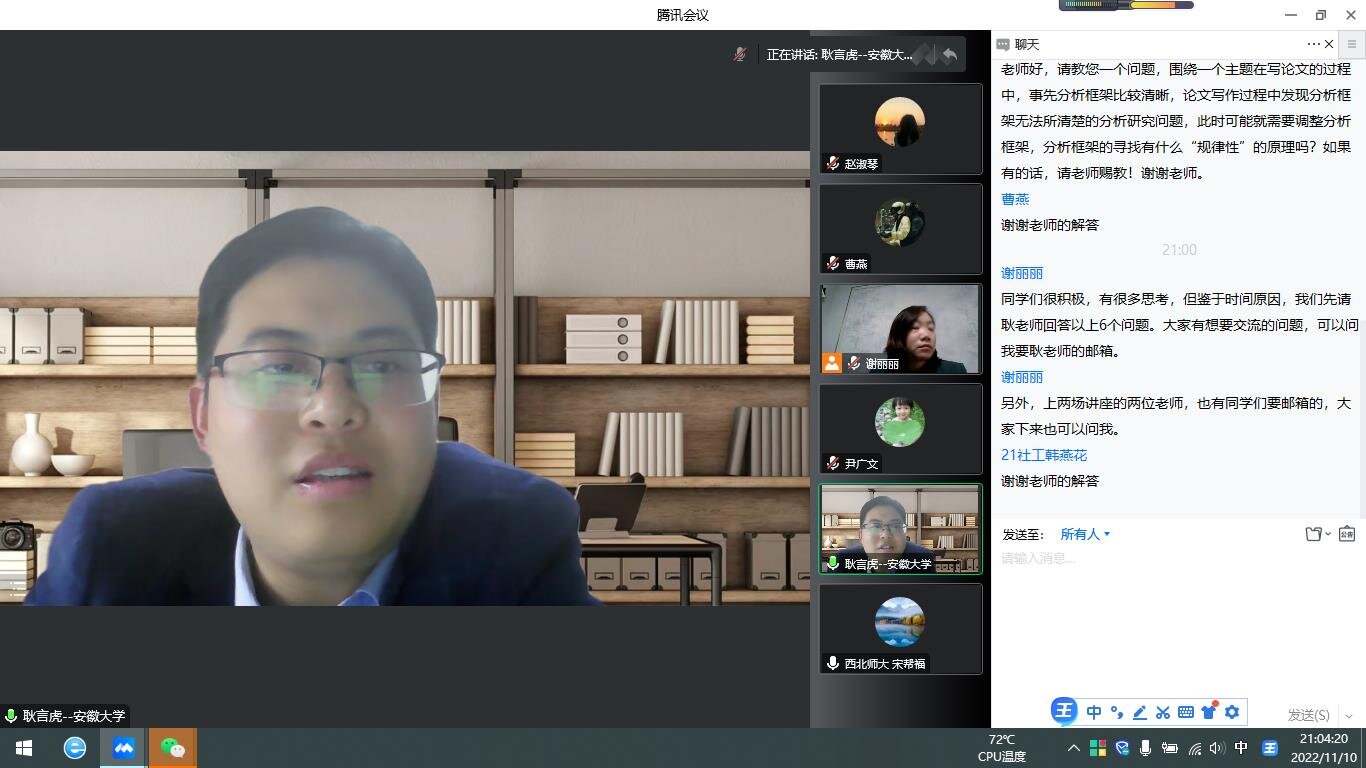Click the return arrow icon in speaker bar
Viewport: 1366px width, 768px height.
click(x=950, y=55)
